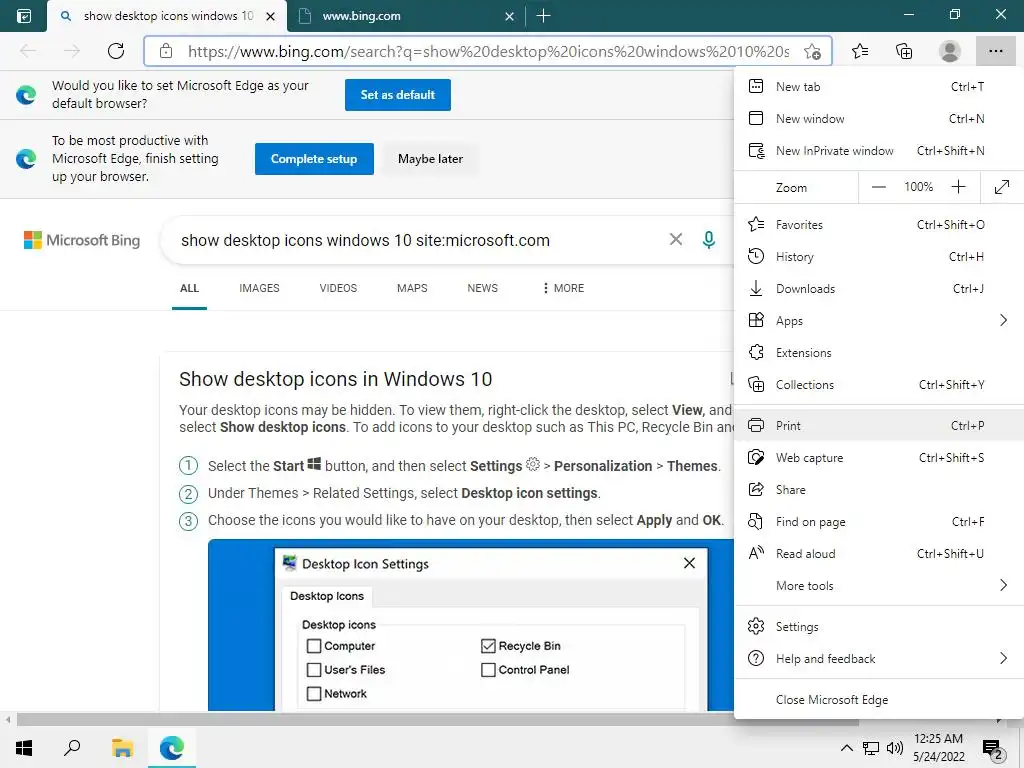Viewport: 1024px width, 768px height.
Task: Open History from the menu
Action: (x=879, y=257)
